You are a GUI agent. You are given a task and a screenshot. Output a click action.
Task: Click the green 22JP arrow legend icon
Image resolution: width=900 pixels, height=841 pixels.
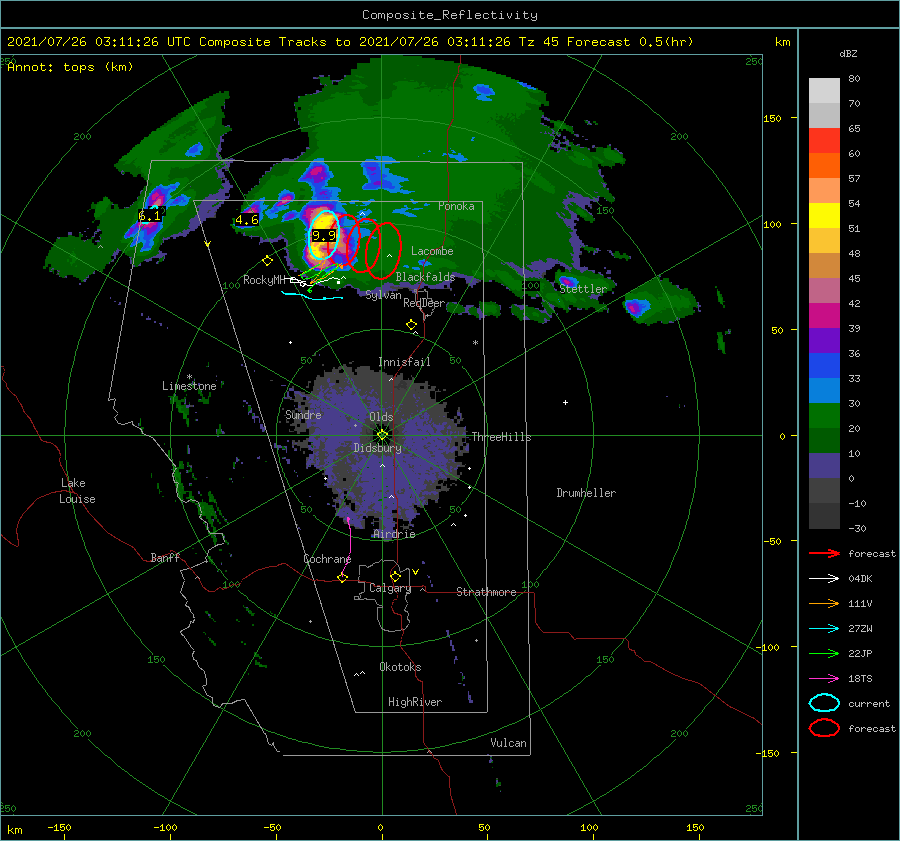(824, 653)
